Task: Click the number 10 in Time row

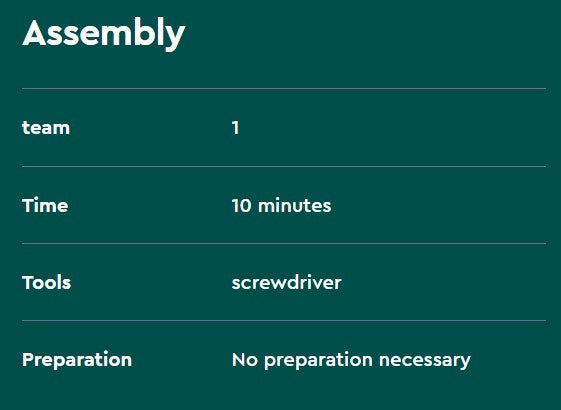Action: 242,206
